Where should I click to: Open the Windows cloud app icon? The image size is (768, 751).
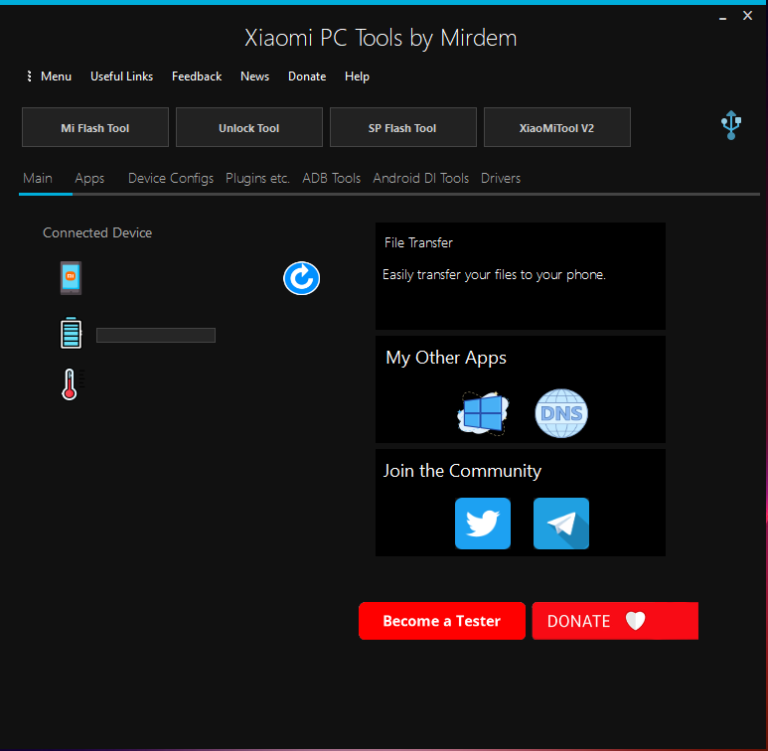click(483, 412)
